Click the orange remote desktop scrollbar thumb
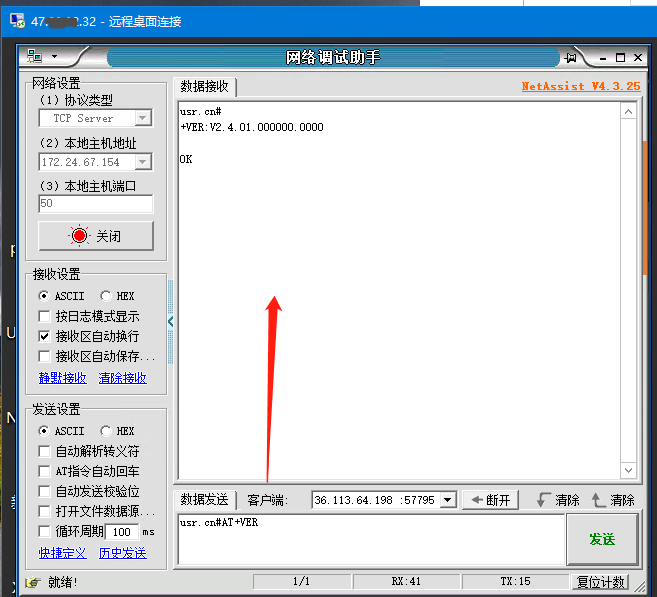Viewport: 657px width, 597px height. 644,208
